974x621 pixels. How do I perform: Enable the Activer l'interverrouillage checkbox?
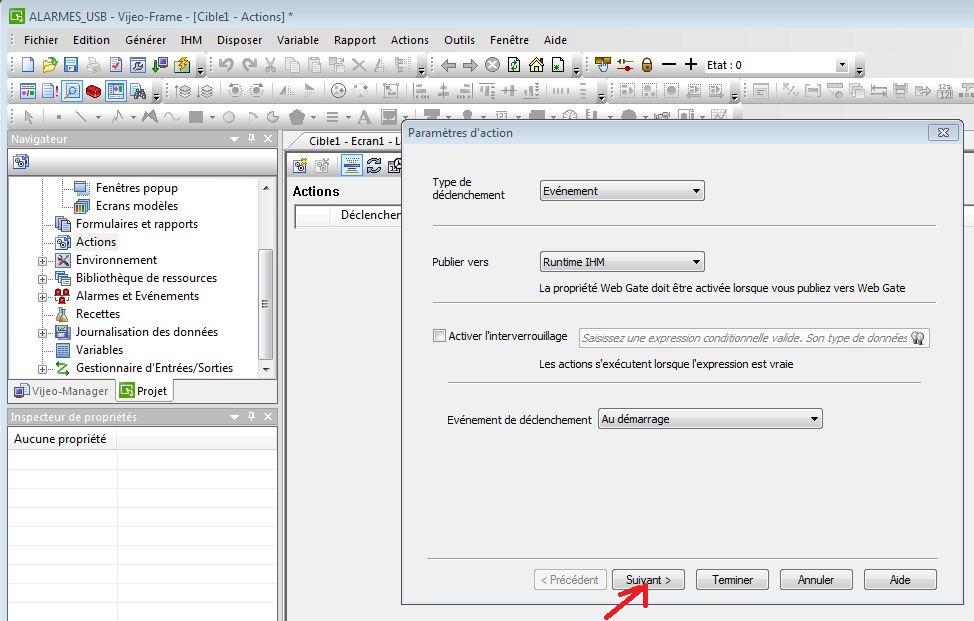439,336
